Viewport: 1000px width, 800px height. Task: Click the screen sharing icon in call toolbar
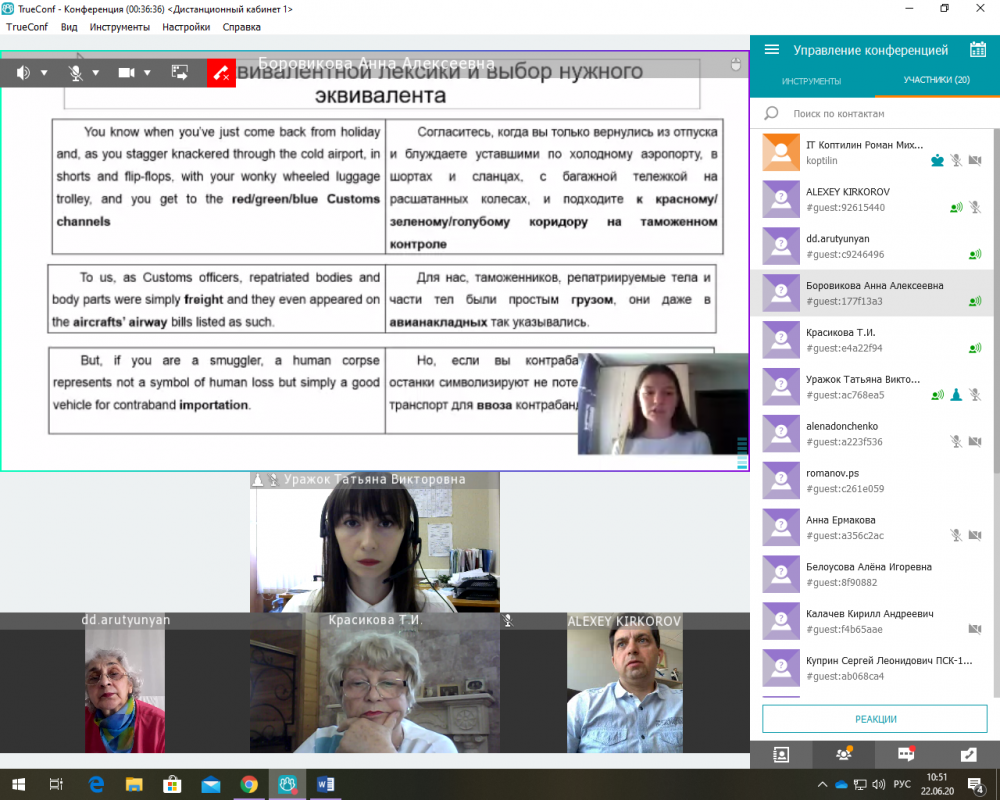tap(180, 73)
